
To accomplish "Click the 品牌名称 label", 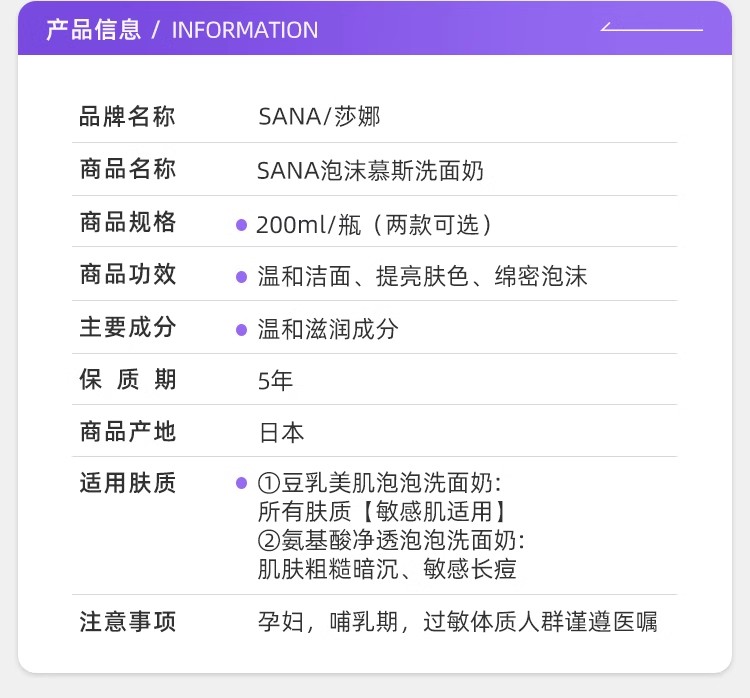I will coord(127,117).
